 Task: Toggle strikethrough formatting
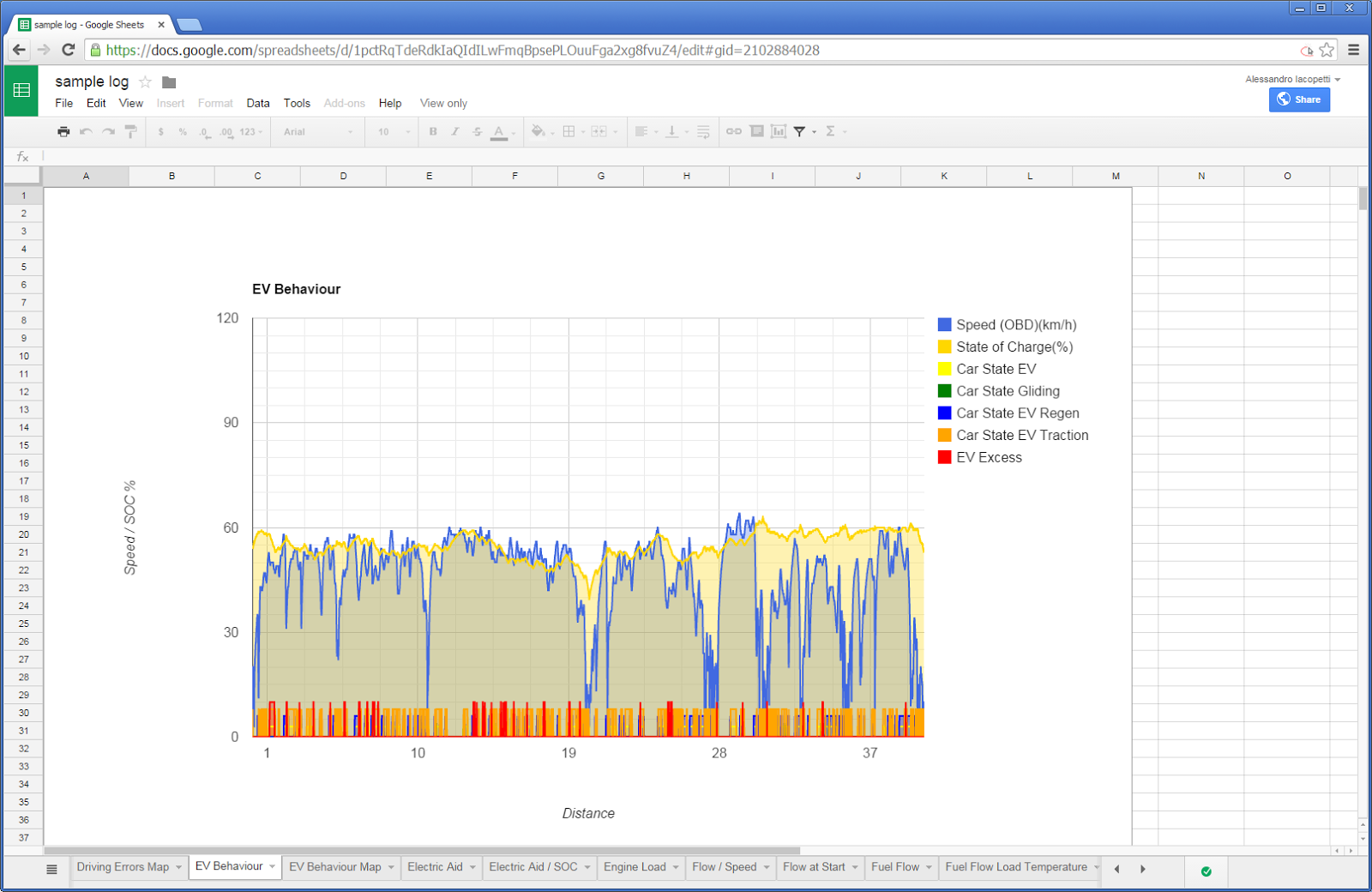point(476,131)
